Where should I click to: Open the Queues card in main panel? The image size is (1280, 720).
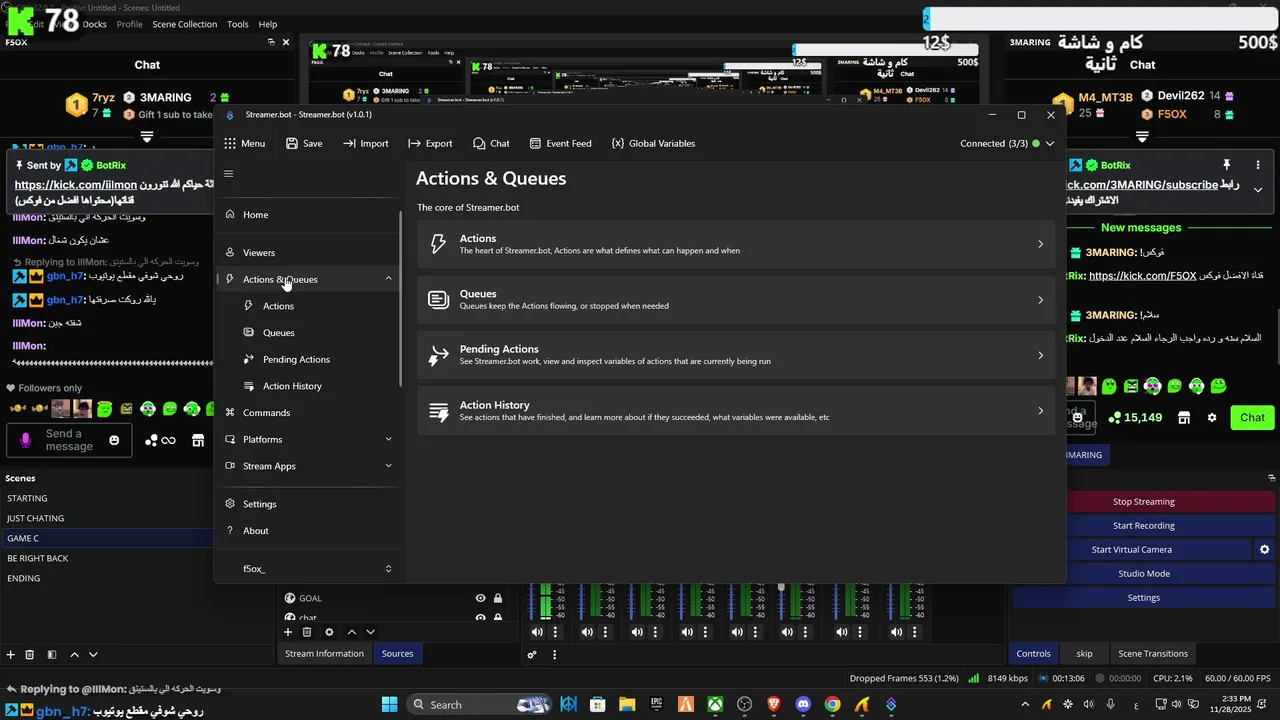point(736,300)
